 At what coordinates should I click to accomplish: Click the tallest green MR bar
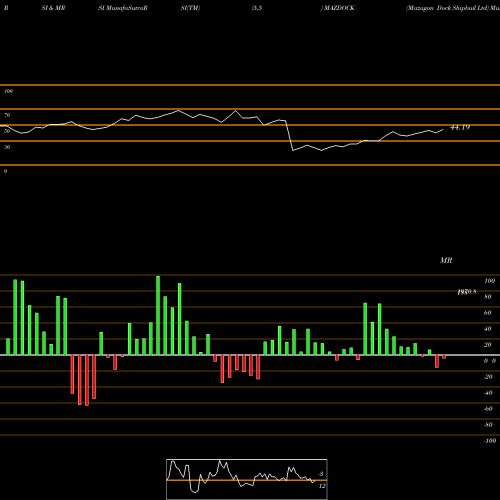pyautogui.click(x=158, y=315)
